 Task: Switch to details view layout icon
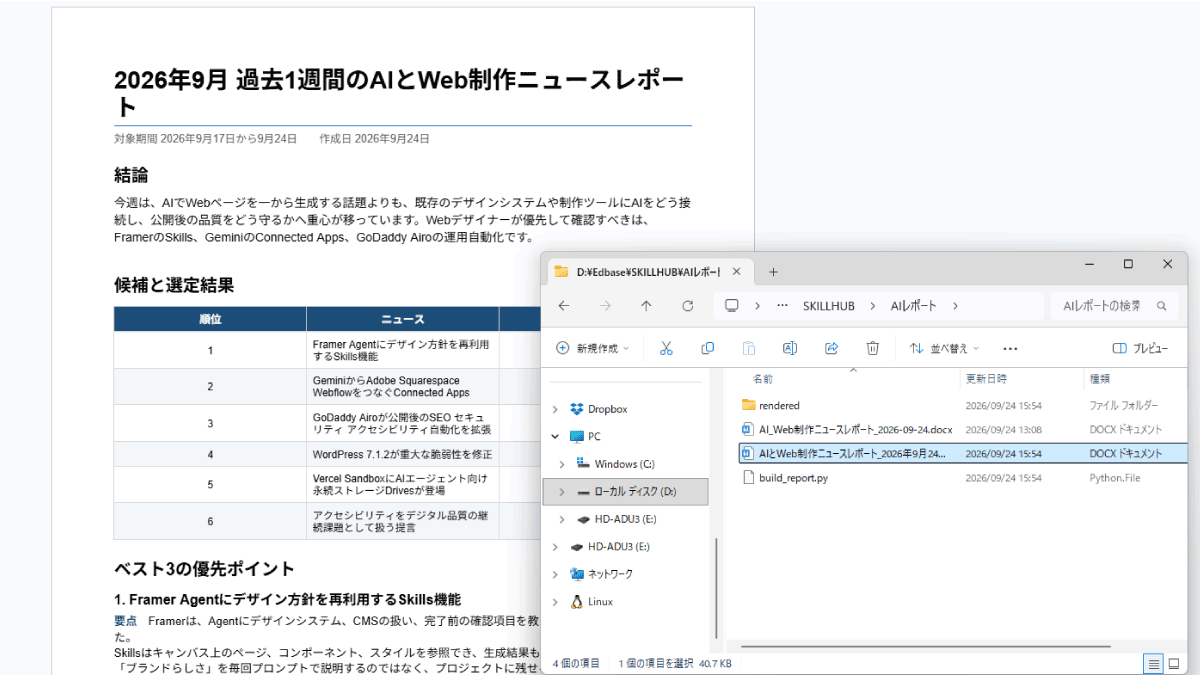tap(1153, 663)
